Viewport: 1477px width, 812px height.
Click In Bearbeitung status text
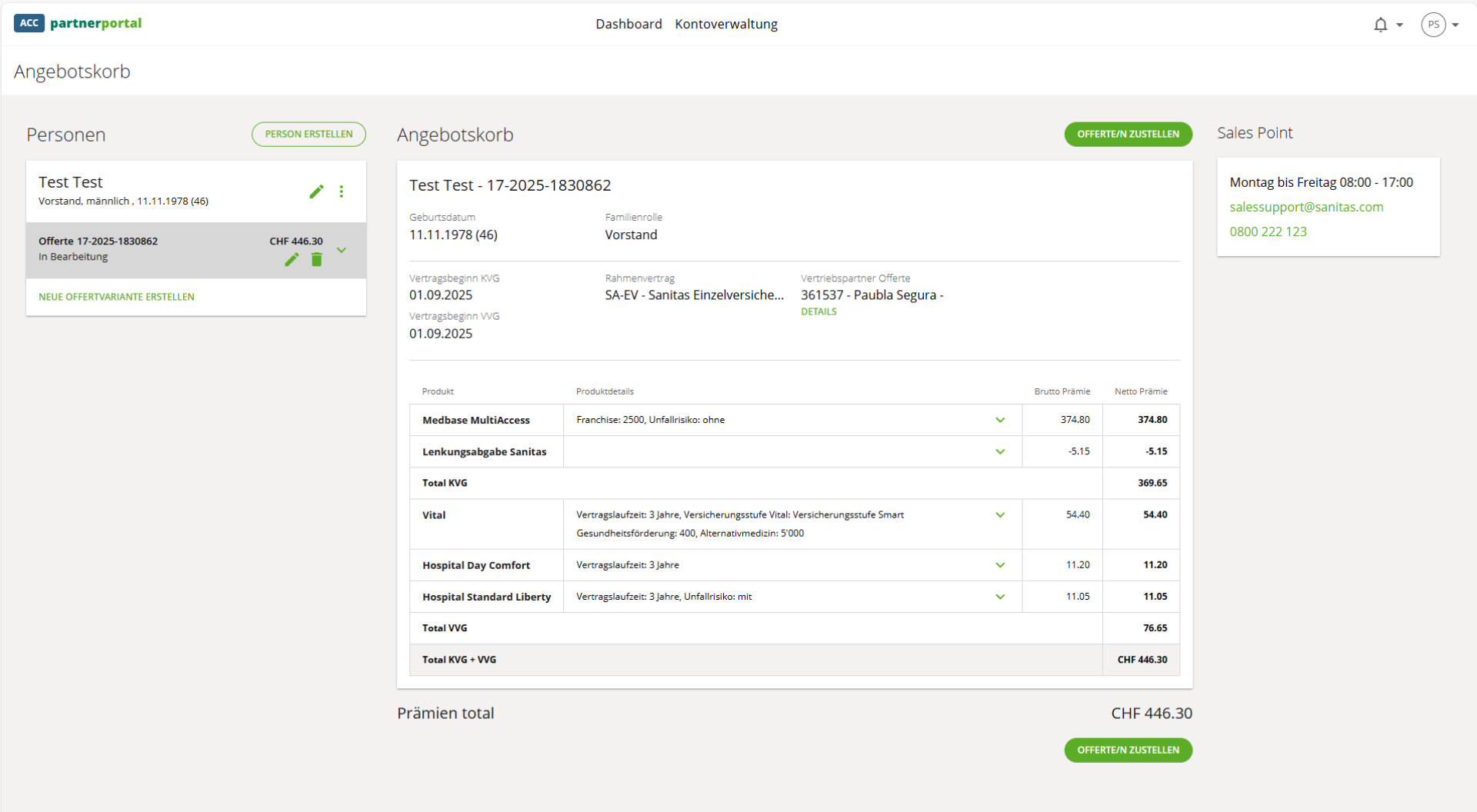73,257
